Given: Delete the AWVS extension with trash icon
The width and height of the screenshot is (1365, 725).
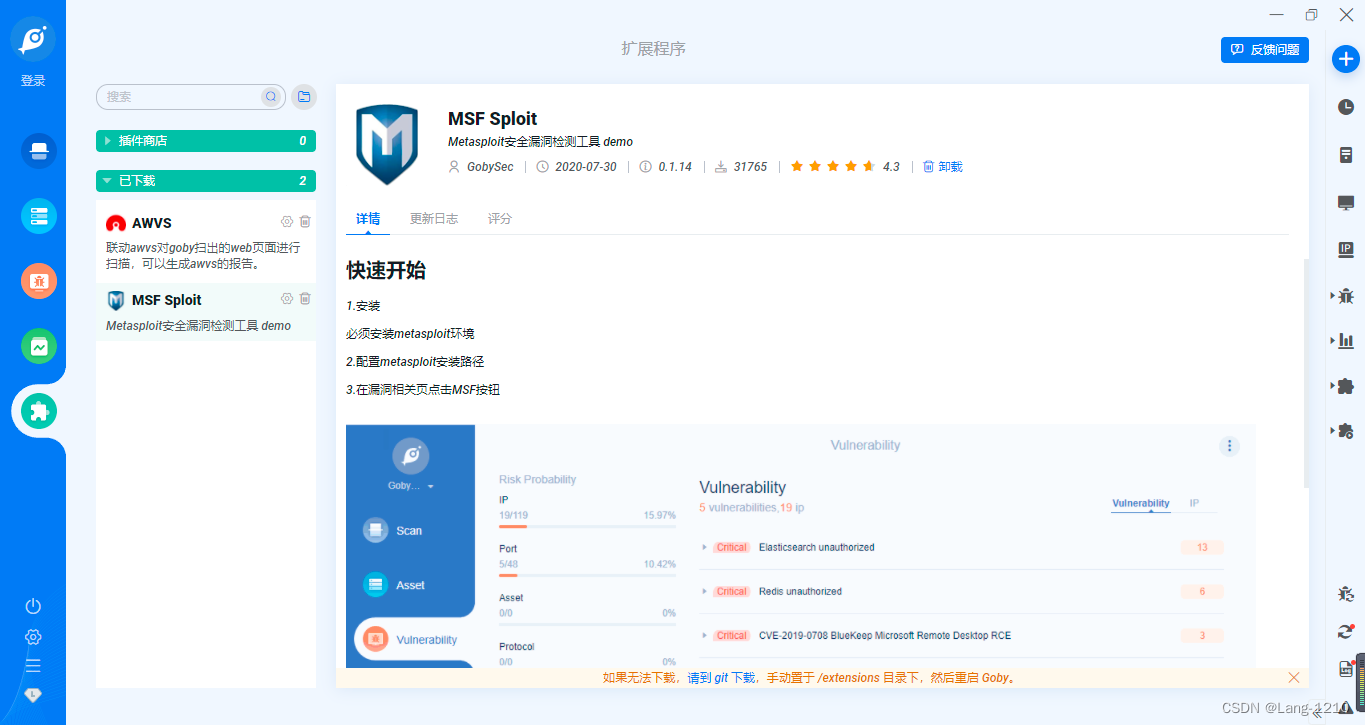Looking at the screenshot, I should [x=305, y=221].
